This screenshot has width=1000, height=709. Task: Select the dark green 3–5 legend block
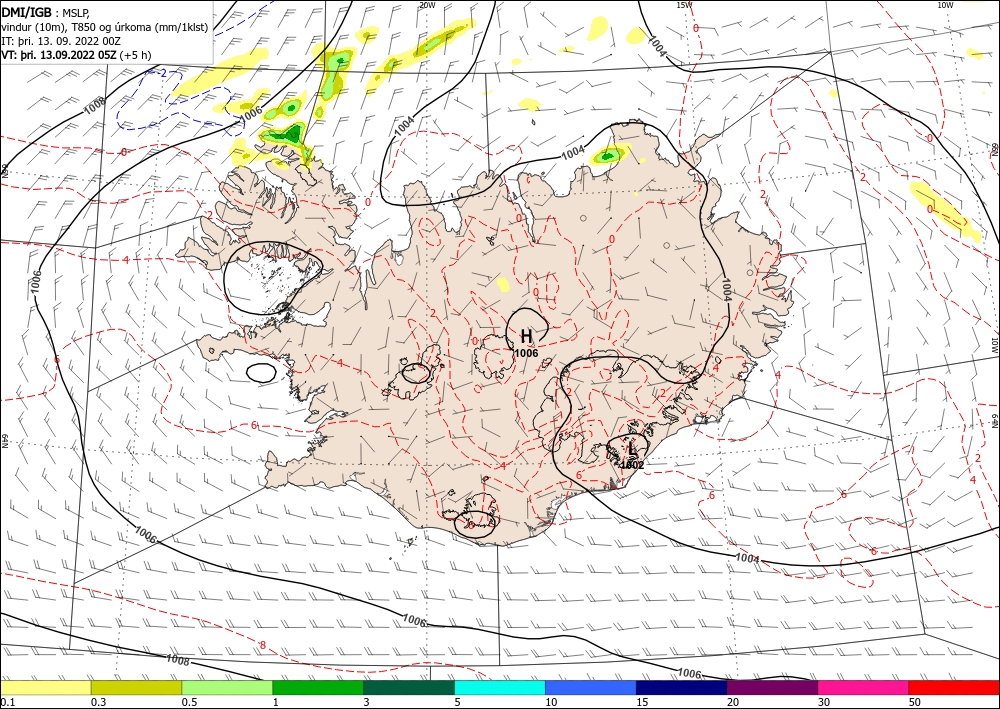coord(409,687)
